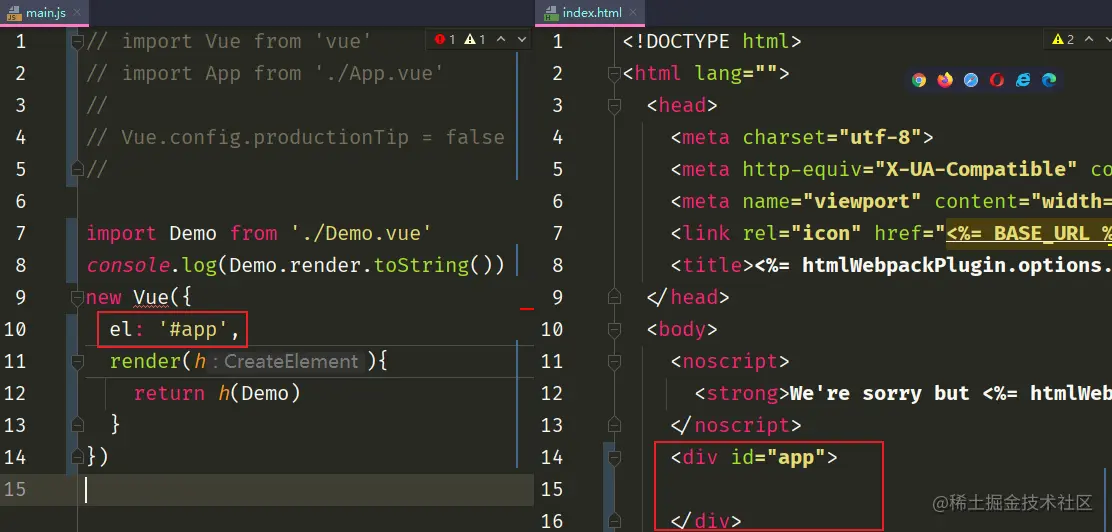The image size is (1112, 532).
Task: Click './Demo.vue' import path string
Action: click(361, 233)
